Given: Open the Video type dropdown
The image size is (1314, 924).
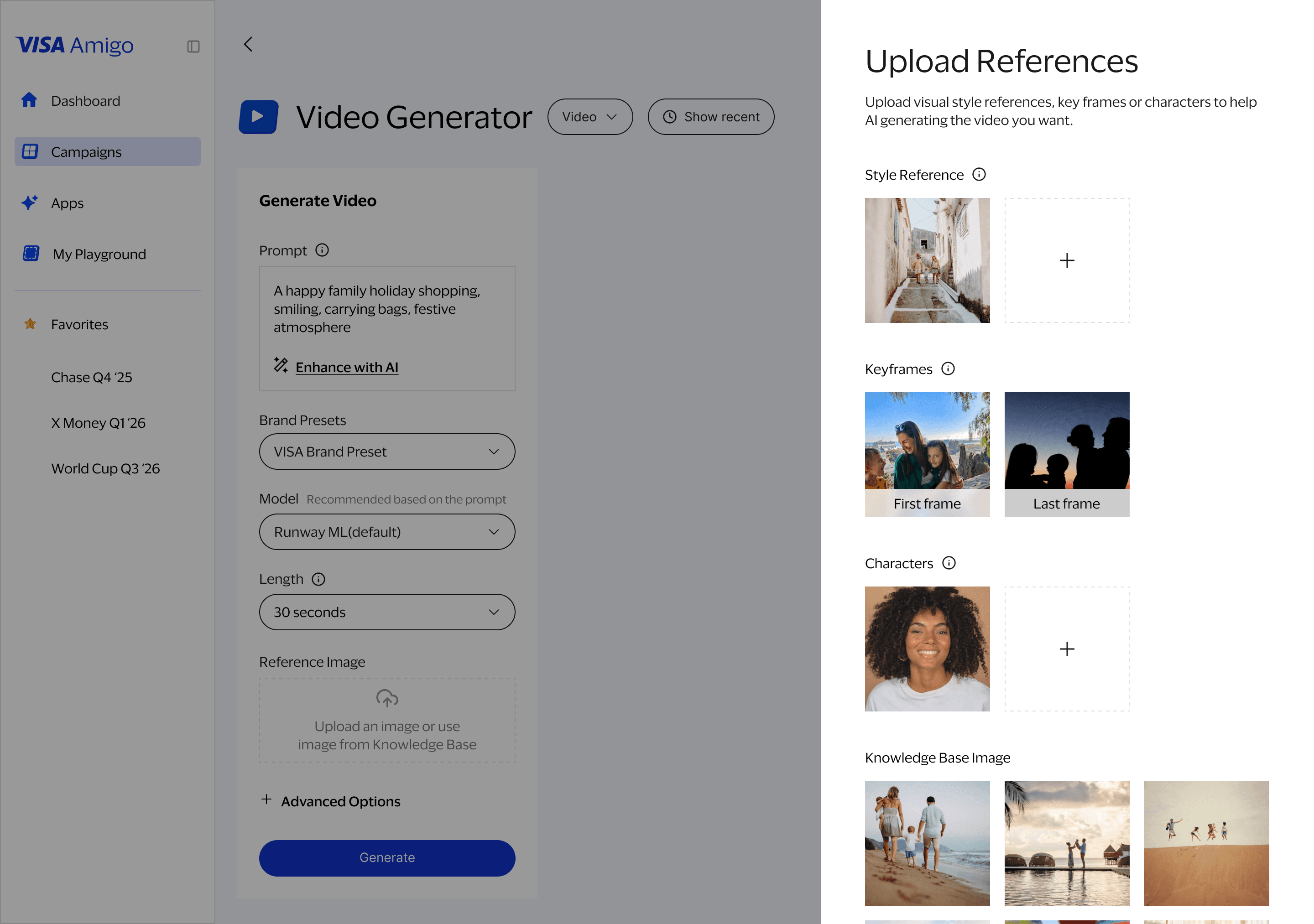Looking at the screenshot, I should point(589,117).
